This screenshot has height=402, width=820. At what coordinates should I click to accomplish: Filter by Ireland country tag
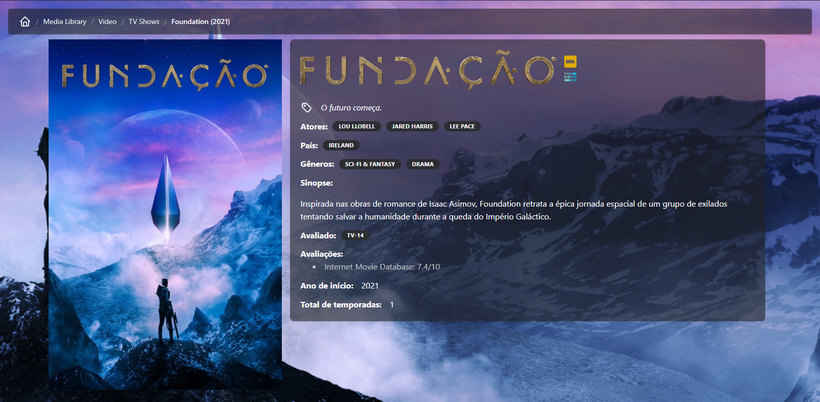click(x=341, y=145)
